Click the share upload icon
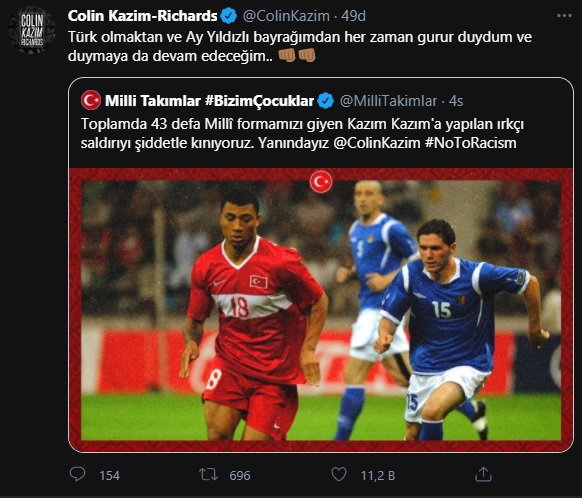Image resolution: width=582 pixels, height=498 pixels. (x=484, y=474)
